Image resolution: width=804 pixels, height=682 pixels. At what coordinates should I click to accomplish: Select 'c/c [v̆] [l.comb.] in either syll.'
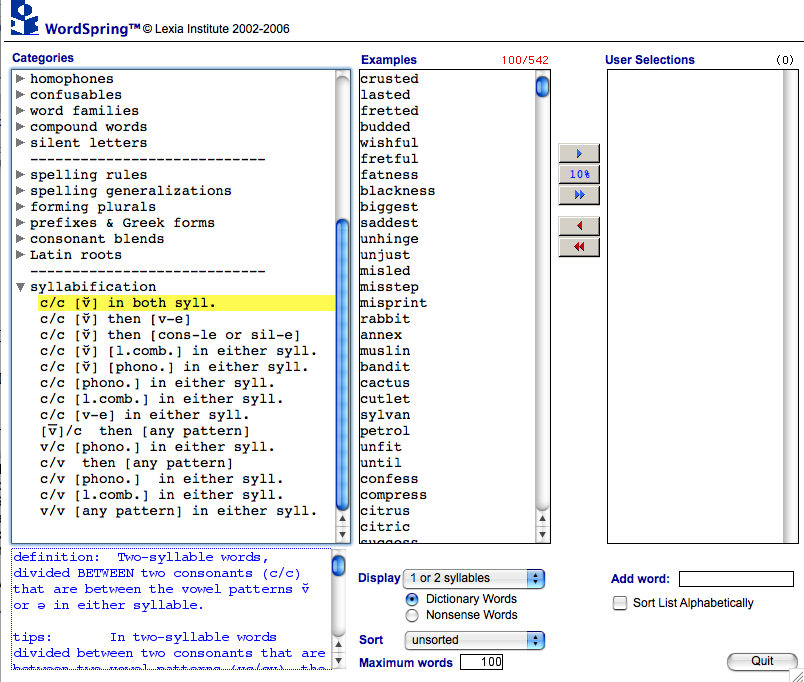click(x=178, y=351)
